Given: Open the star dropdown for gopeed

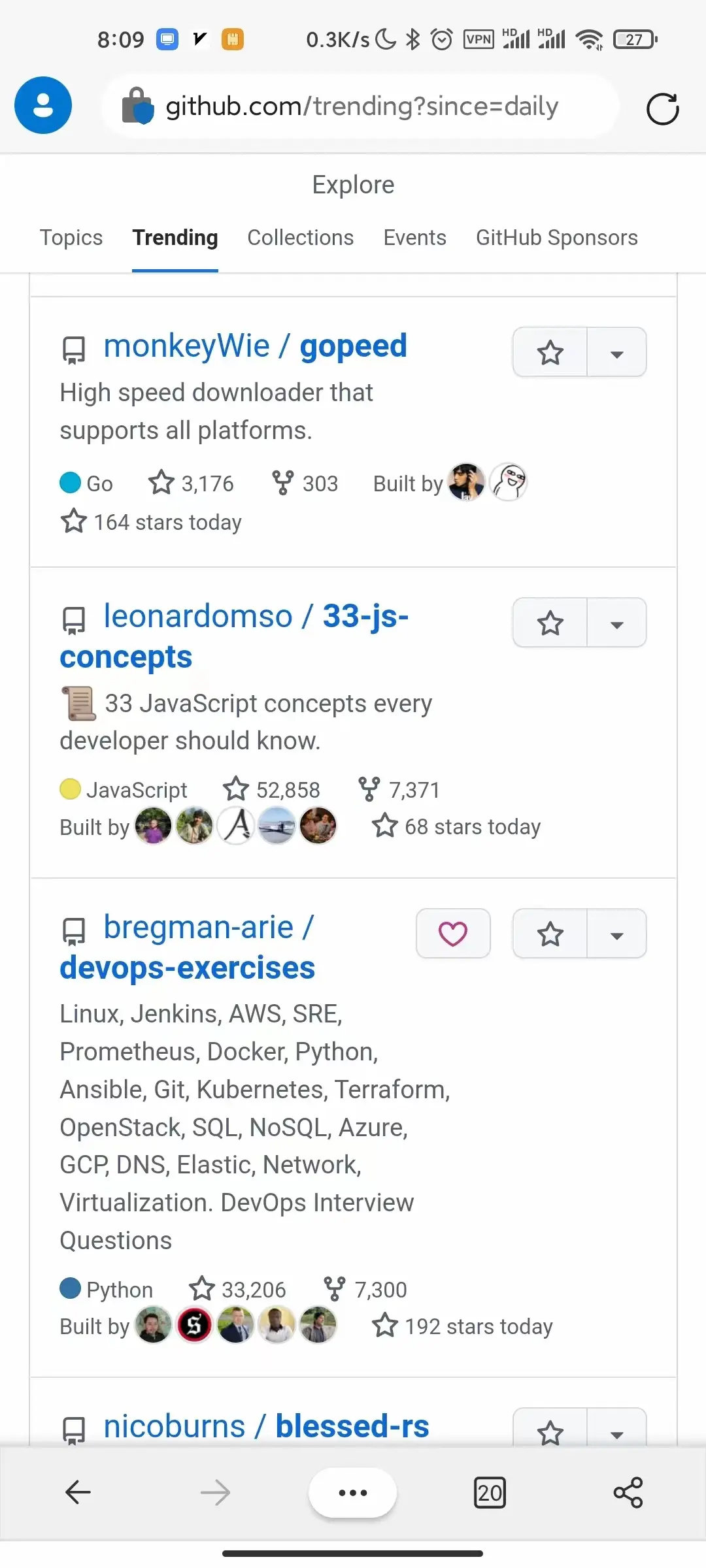Looking at the screenshot, I should click(616, 353).
